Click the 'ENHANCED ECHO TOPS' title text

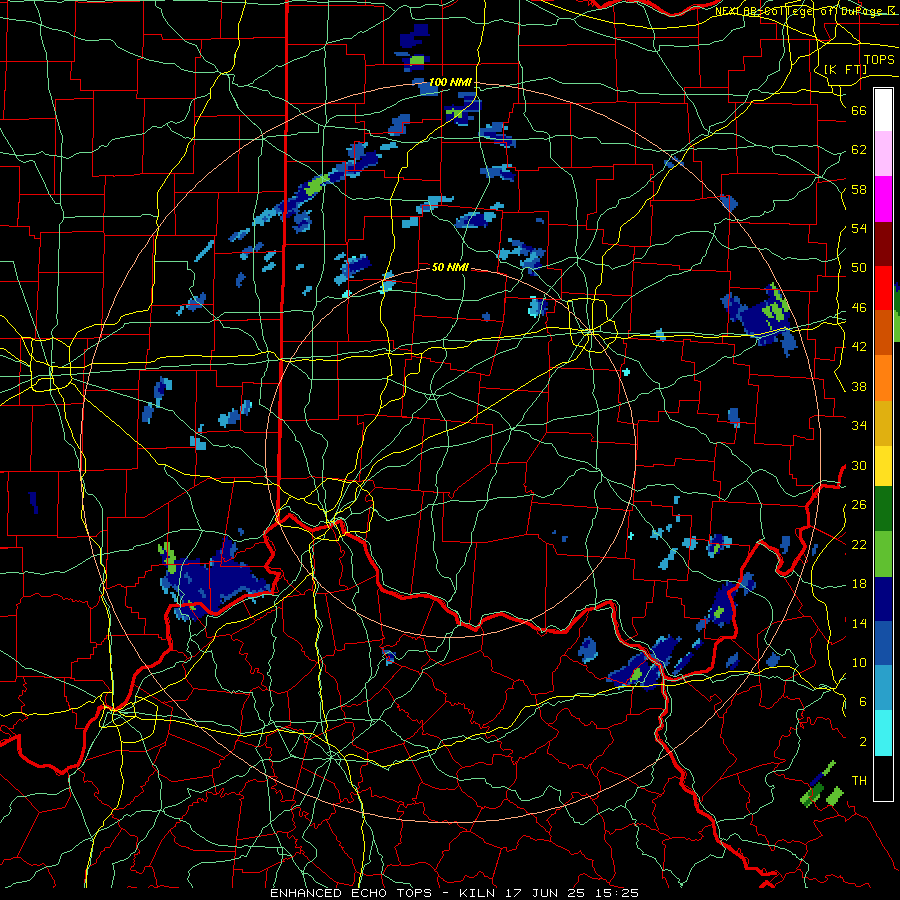[x=351, y=893]
